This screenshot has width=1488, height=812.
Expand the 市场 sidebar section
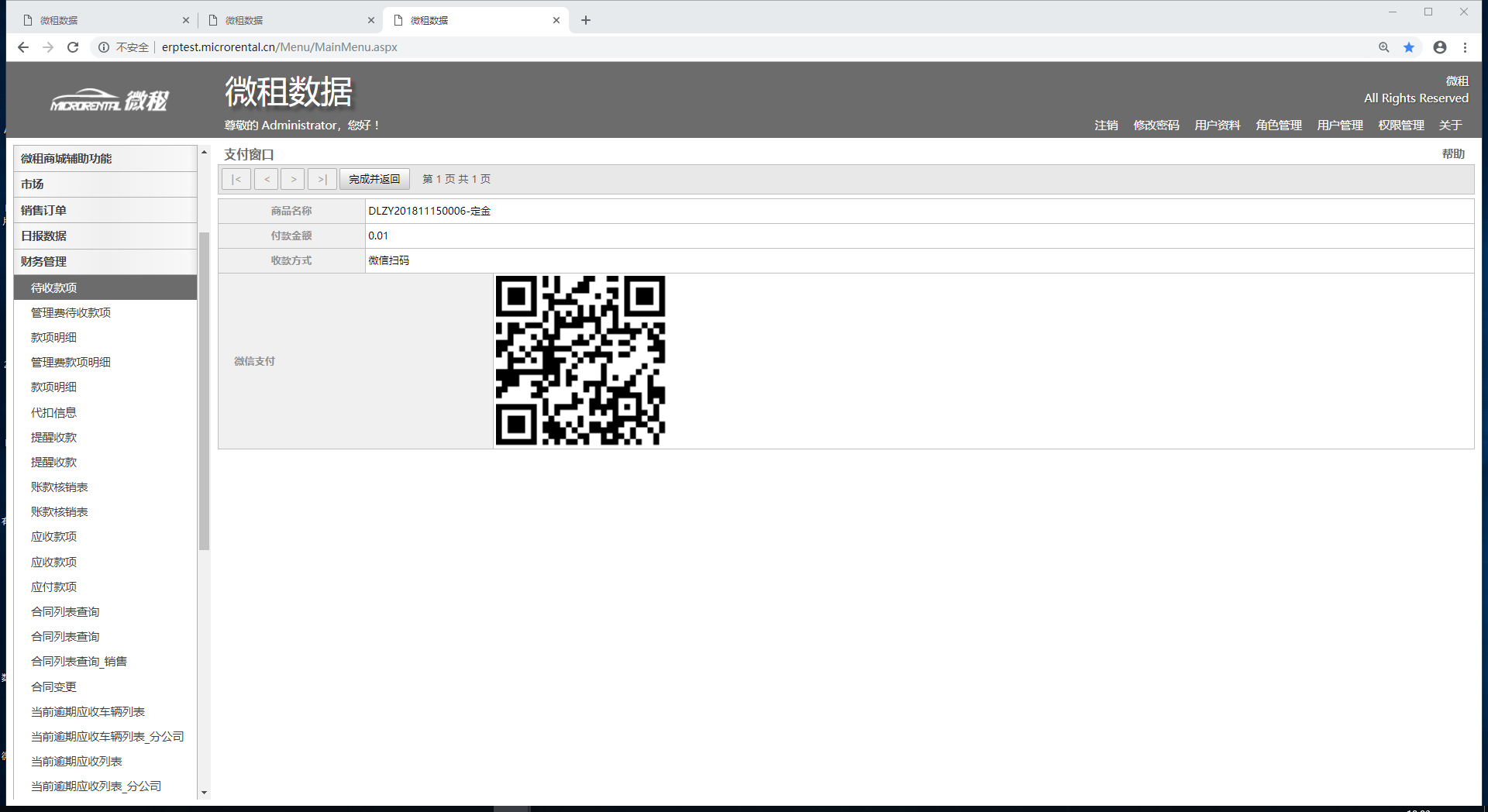pyautogui.click(x=105, y=184)
